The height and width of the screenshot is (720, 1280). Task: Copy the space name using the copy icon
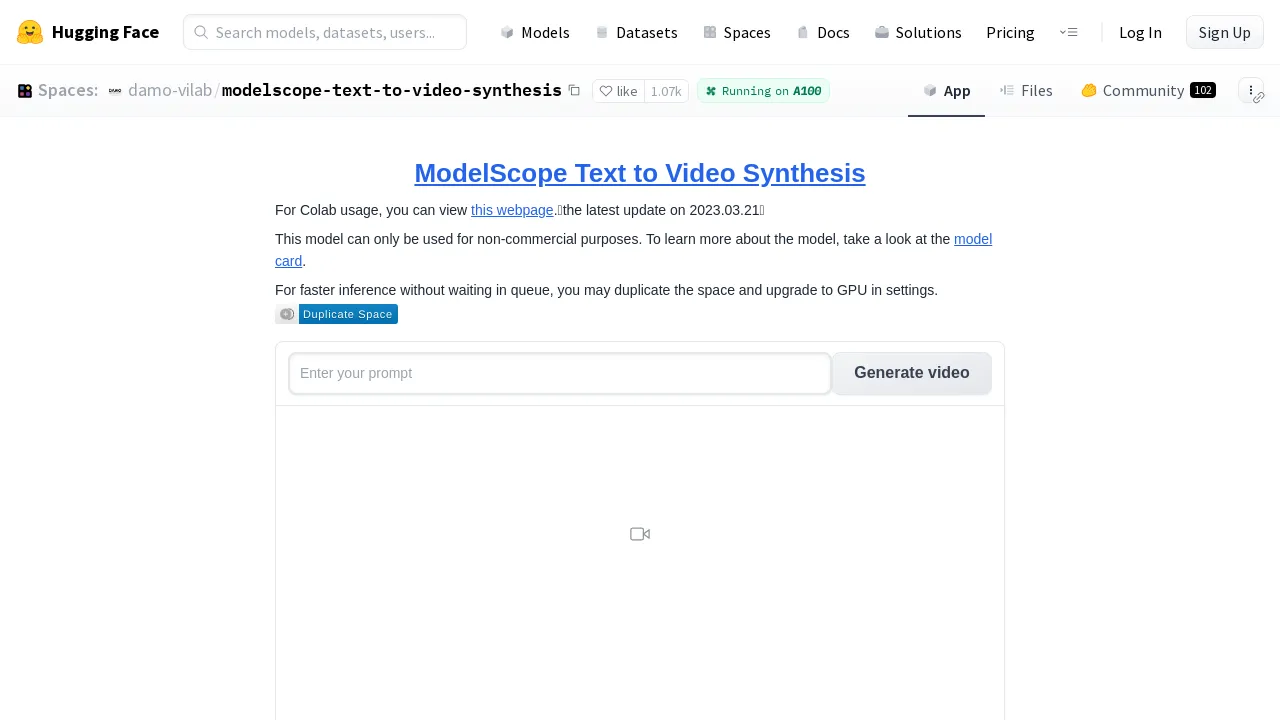tap(574, 90)
